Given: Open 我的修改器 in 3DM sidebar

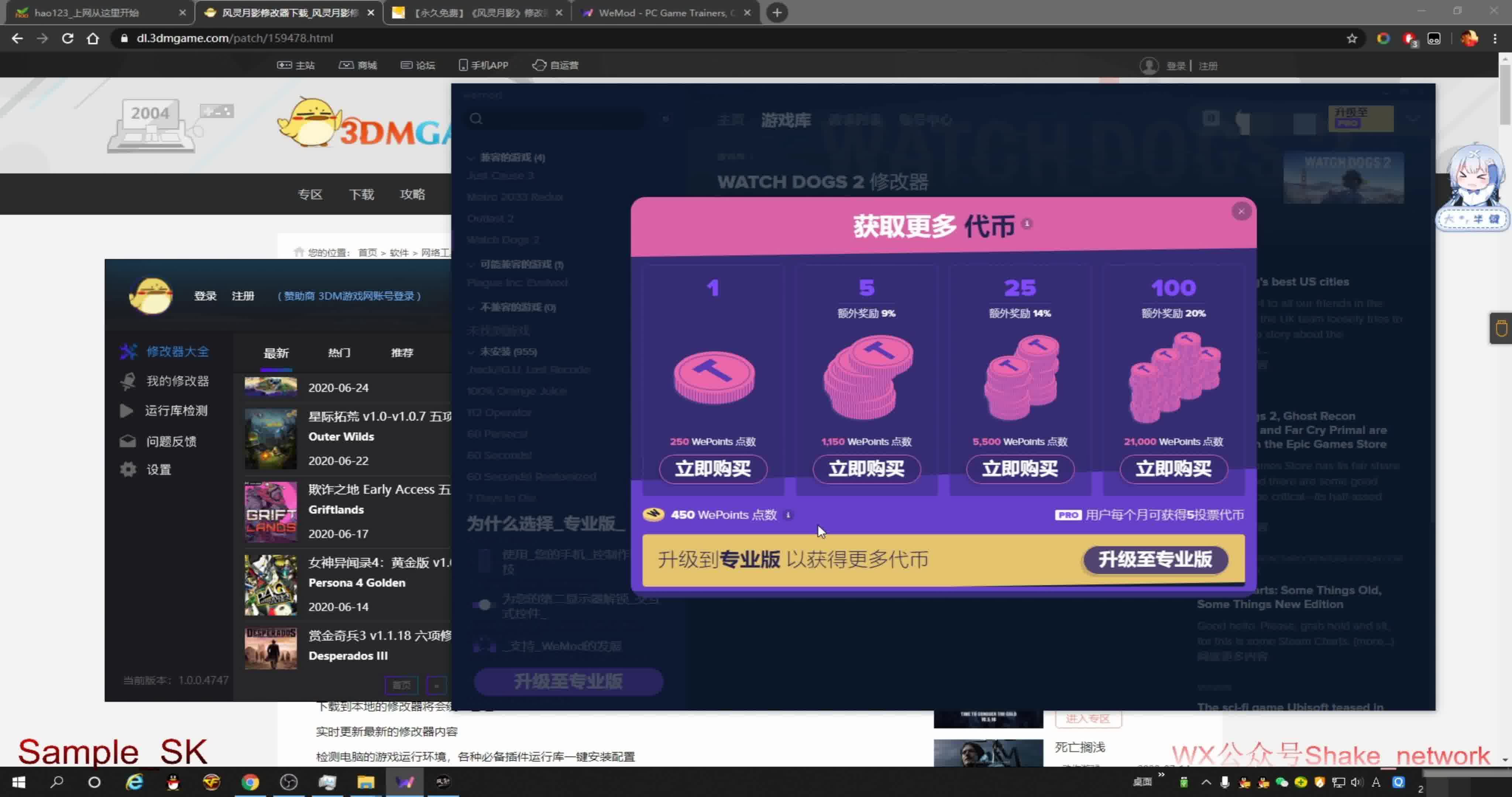Looking at the screenshot, I should pos(165,381).
